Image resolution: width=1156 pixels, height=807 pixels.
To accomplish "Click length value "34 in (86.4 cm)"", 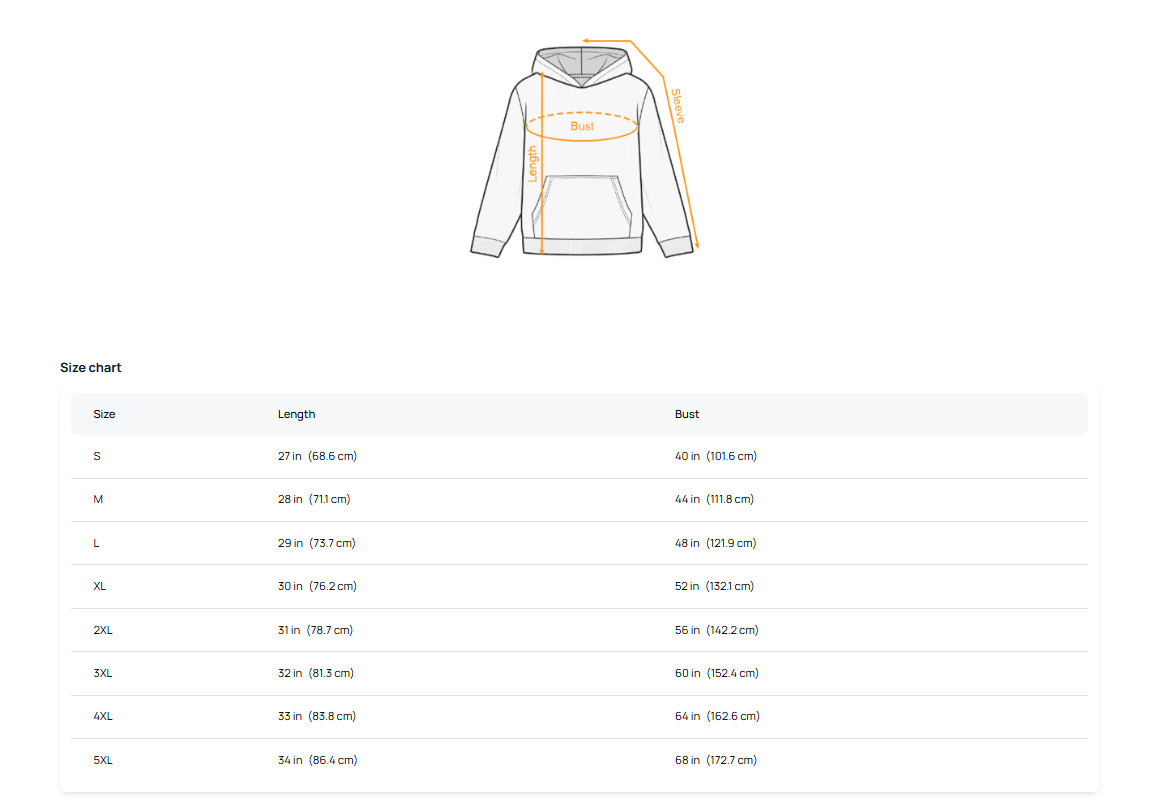I will (x=318, y=760).
